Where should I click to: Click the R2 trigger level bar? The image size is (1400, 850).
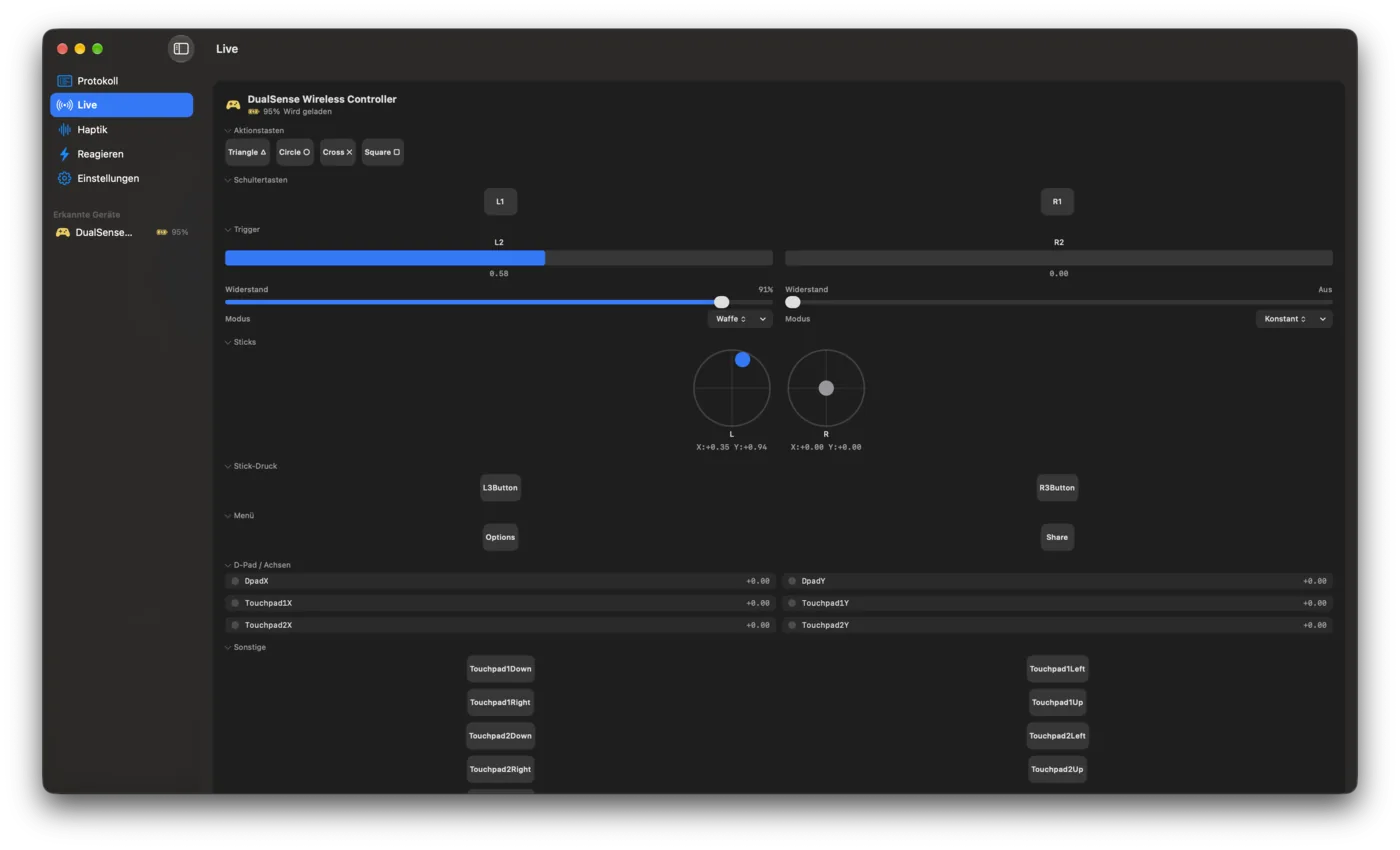tap(1059, 258)
